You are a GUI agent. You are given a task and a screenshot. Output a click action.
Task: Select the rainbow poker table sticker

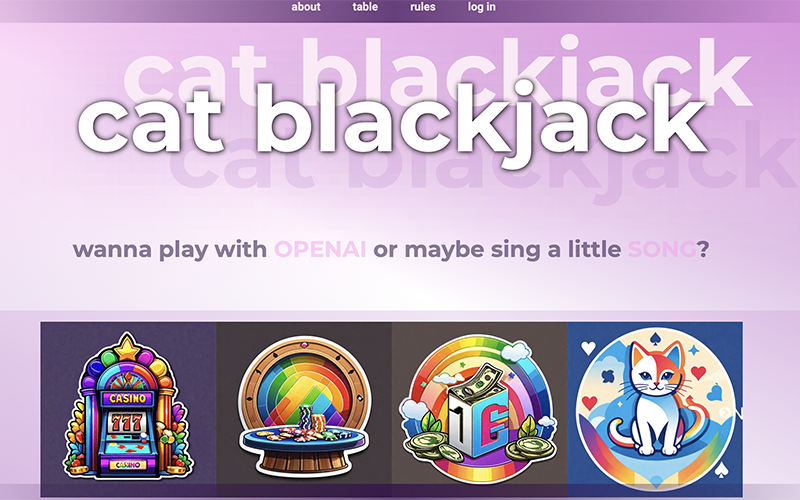(304, 407)
